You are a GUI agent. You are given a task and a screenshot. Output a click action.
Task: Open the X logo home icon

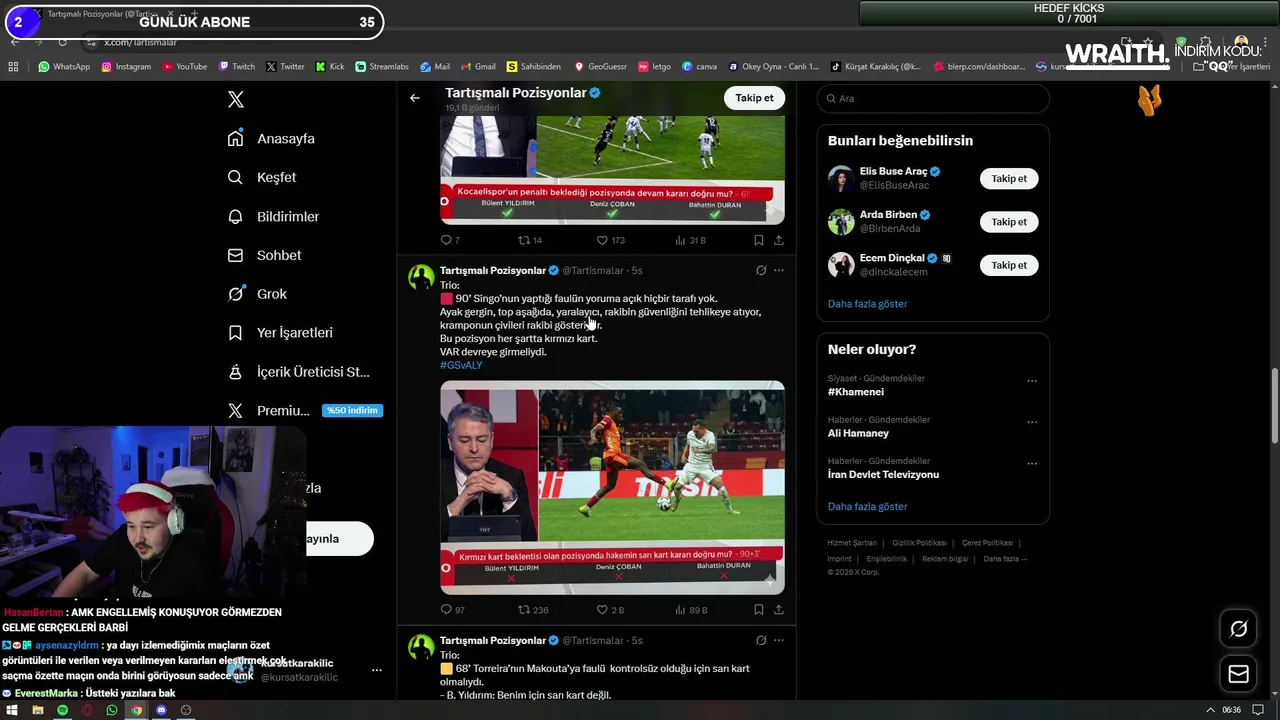(236, 99)
